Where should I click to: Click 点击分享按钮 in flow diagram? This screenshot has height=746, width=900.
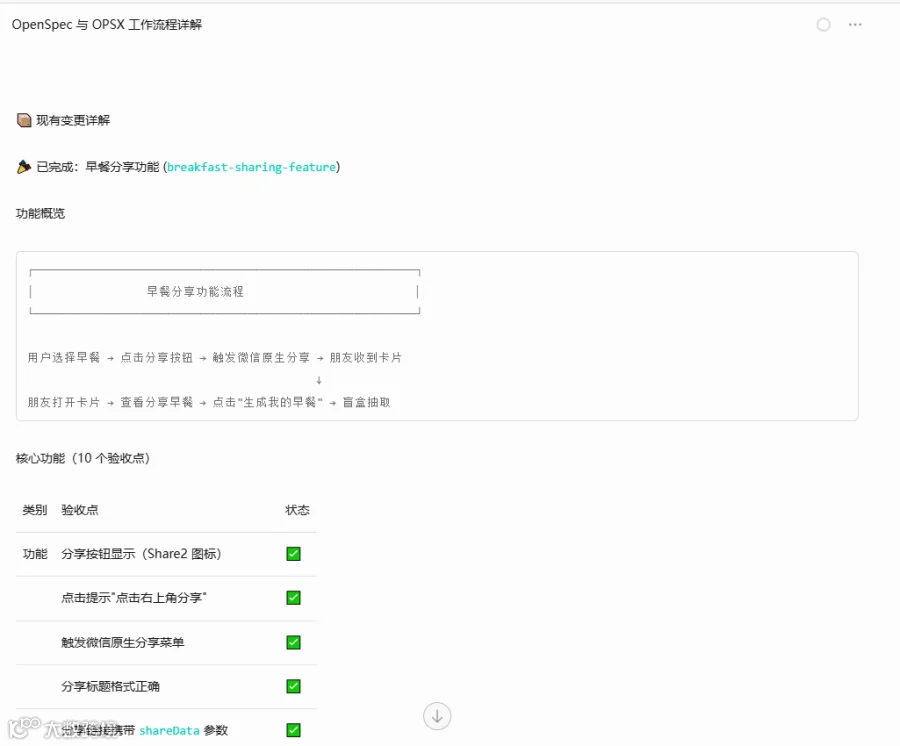click(x=156, y=358)
